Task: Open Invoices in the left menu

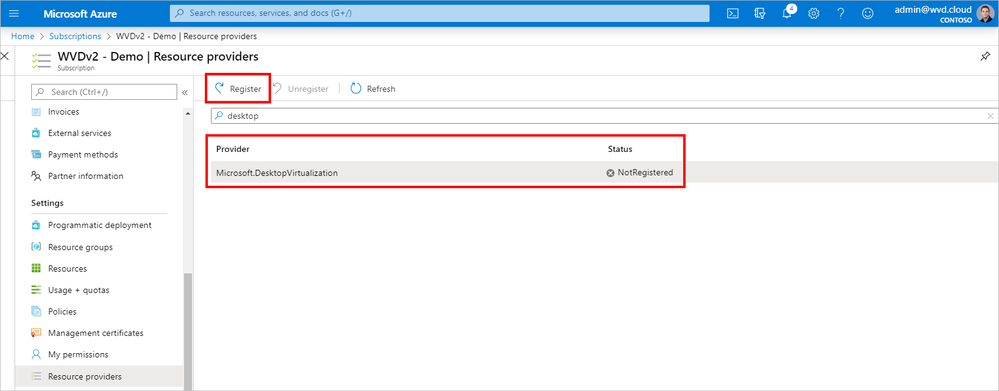Action: tap(64, 111)
